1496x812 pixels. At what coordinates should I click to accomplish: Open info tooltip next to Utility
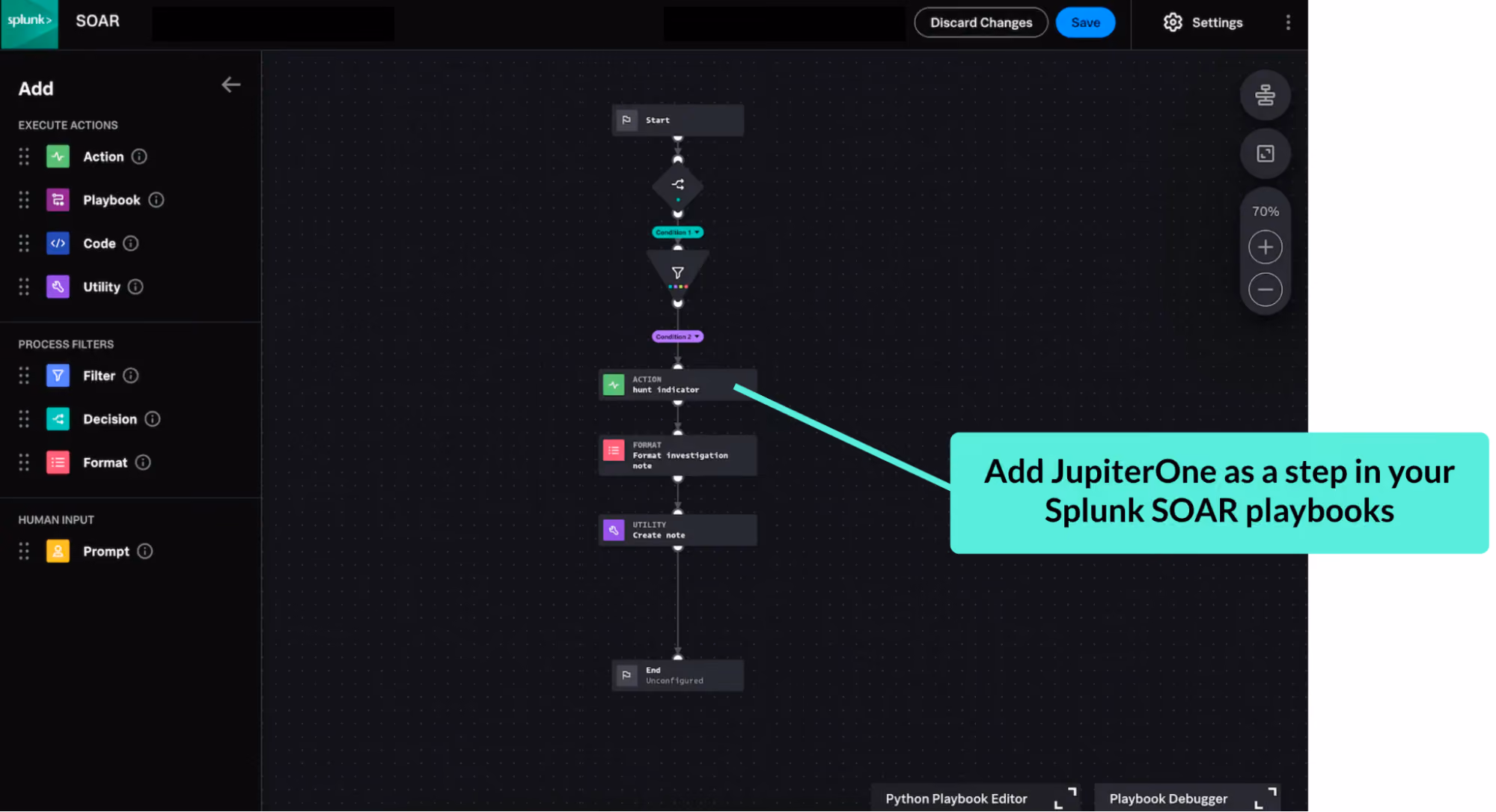point(135,287)
